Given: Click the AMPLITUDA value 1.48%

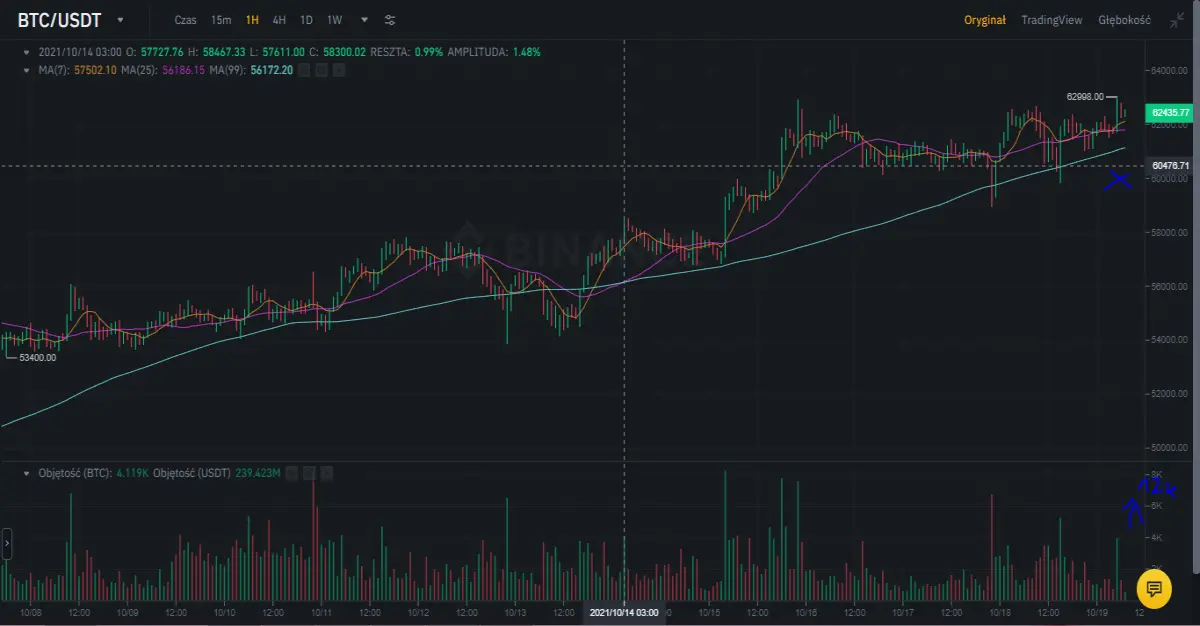Looking at the screenshot, I should coord(527,51).
